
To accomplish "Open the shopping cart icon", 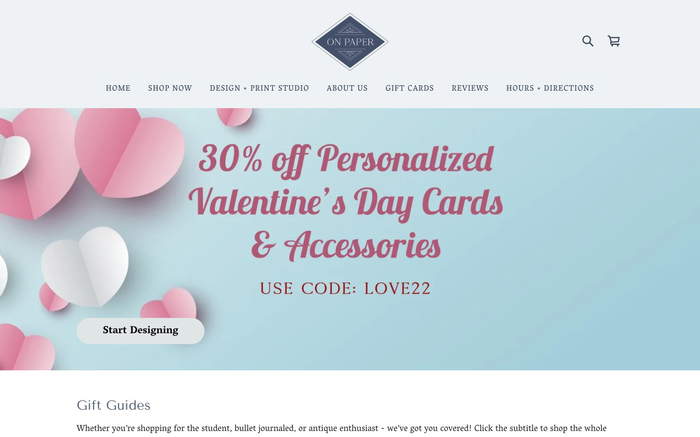I will pyautogui.click(x=614, y=41).
